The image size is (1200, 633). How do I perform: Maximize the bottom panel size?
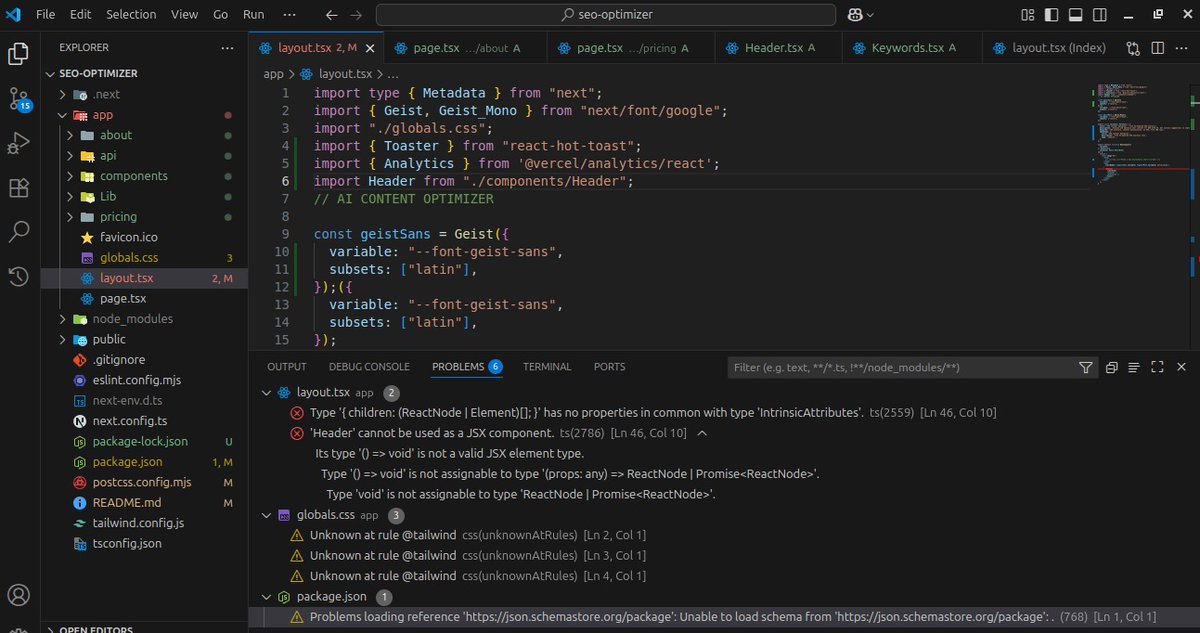[1157, 368]
